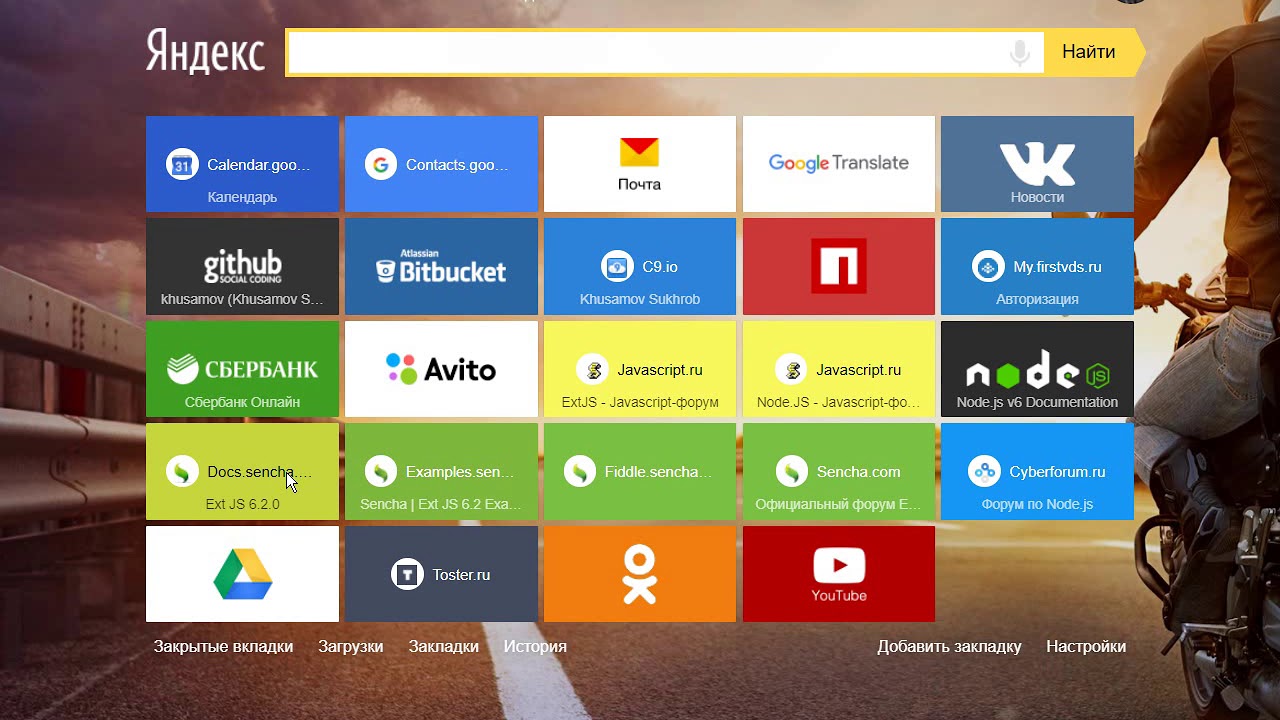Click the Sencha leaf icon in Sencha.com tile
Viewport: 1280px width, 720px height.
[792, 472]
